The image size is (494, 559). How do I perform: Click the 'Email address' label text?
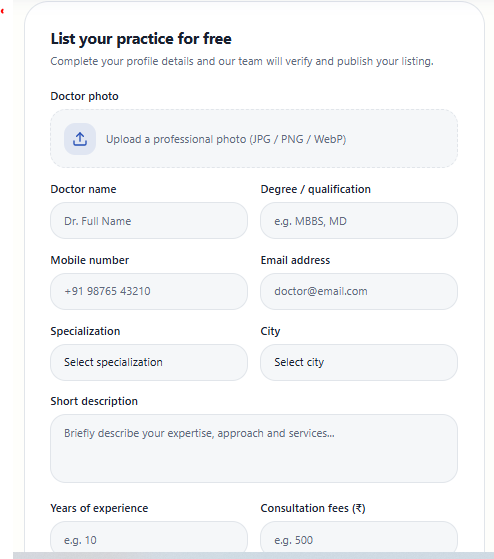(295, 260)
